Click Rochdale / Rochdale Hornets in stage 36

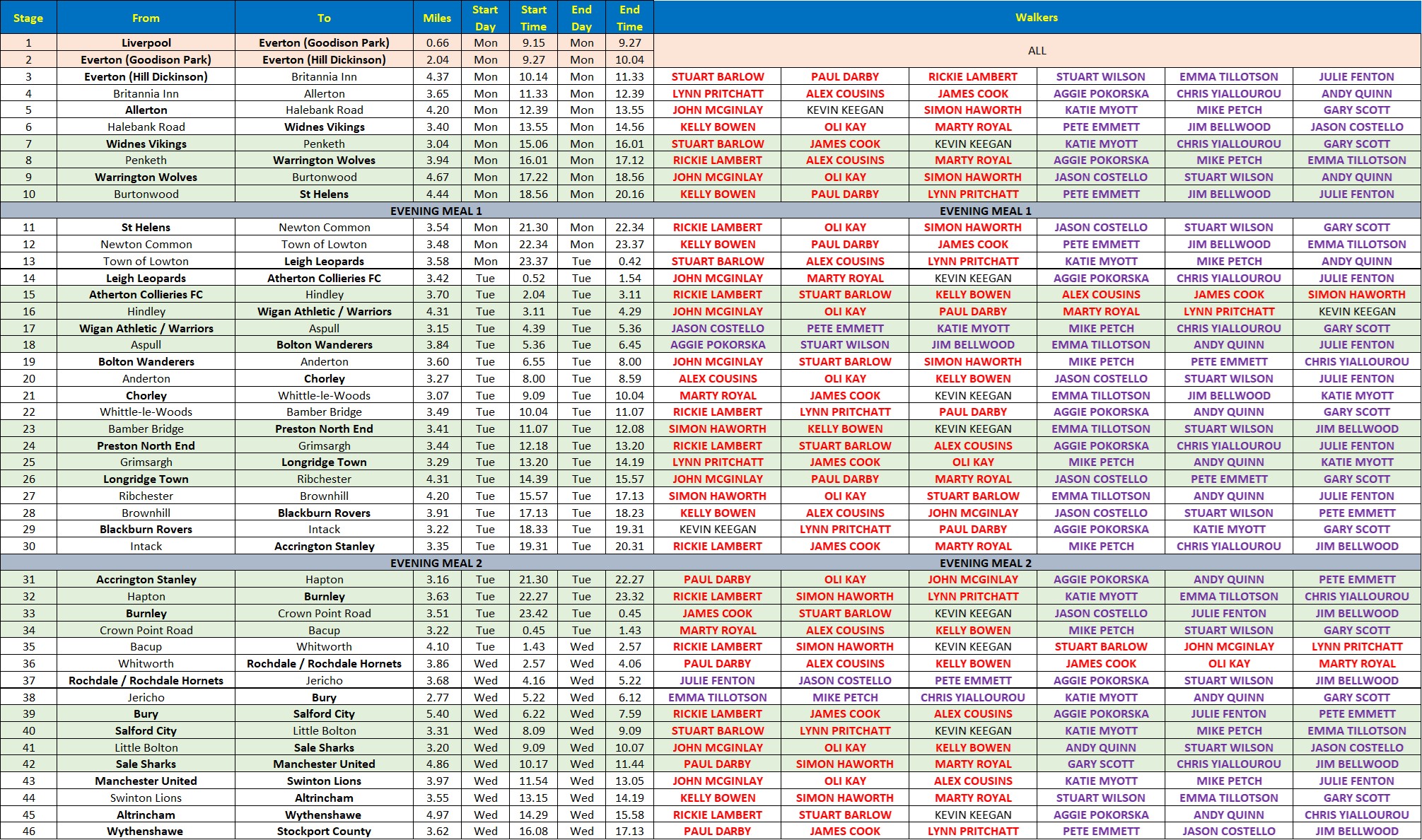click(x=324, y=664)
